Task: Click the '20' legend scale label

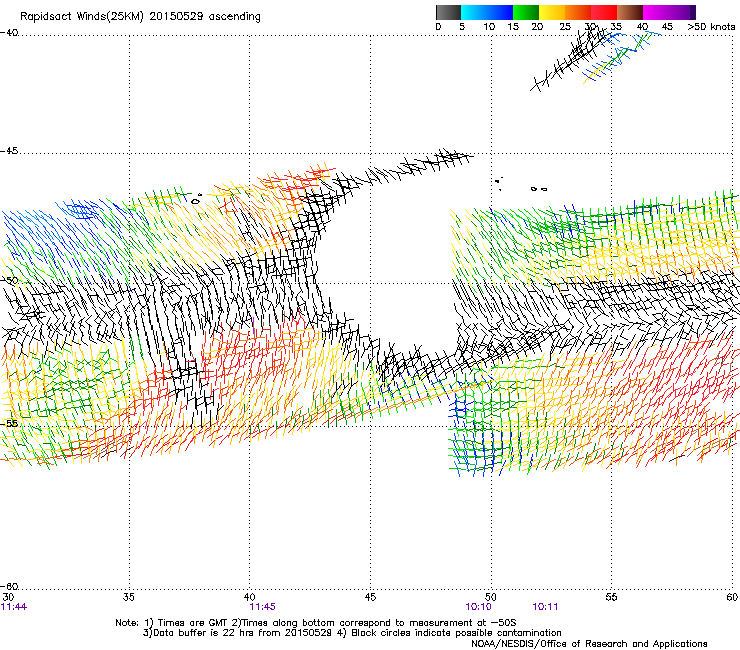Action: (x=537, y=27)
